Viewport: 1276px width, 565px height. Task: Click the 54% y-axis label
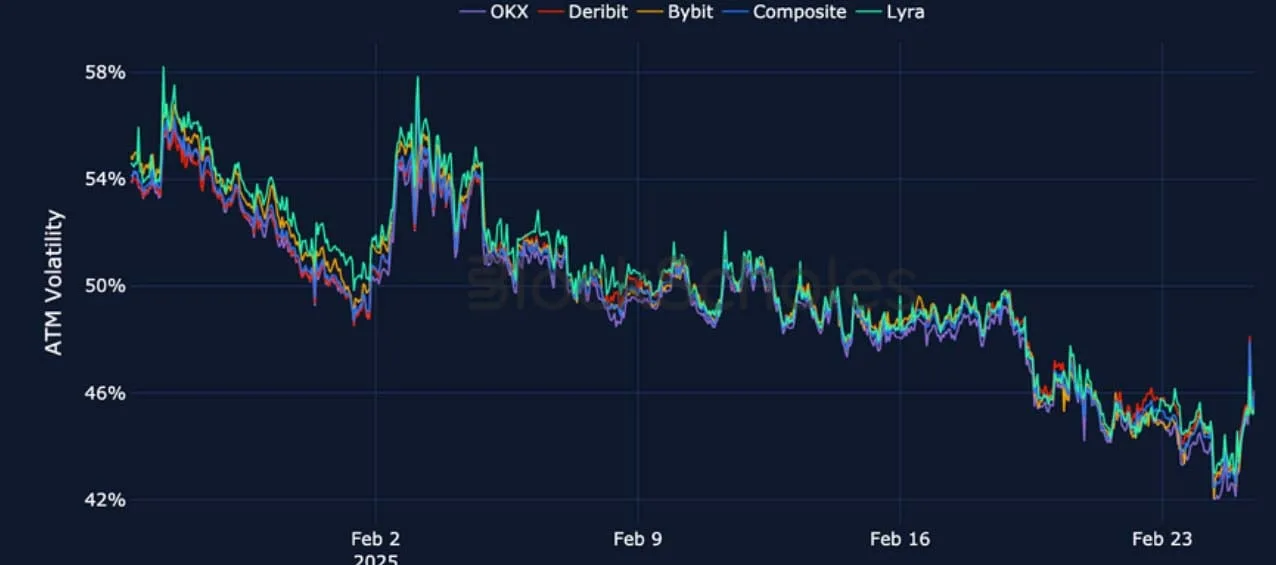[x=105, y=179]
